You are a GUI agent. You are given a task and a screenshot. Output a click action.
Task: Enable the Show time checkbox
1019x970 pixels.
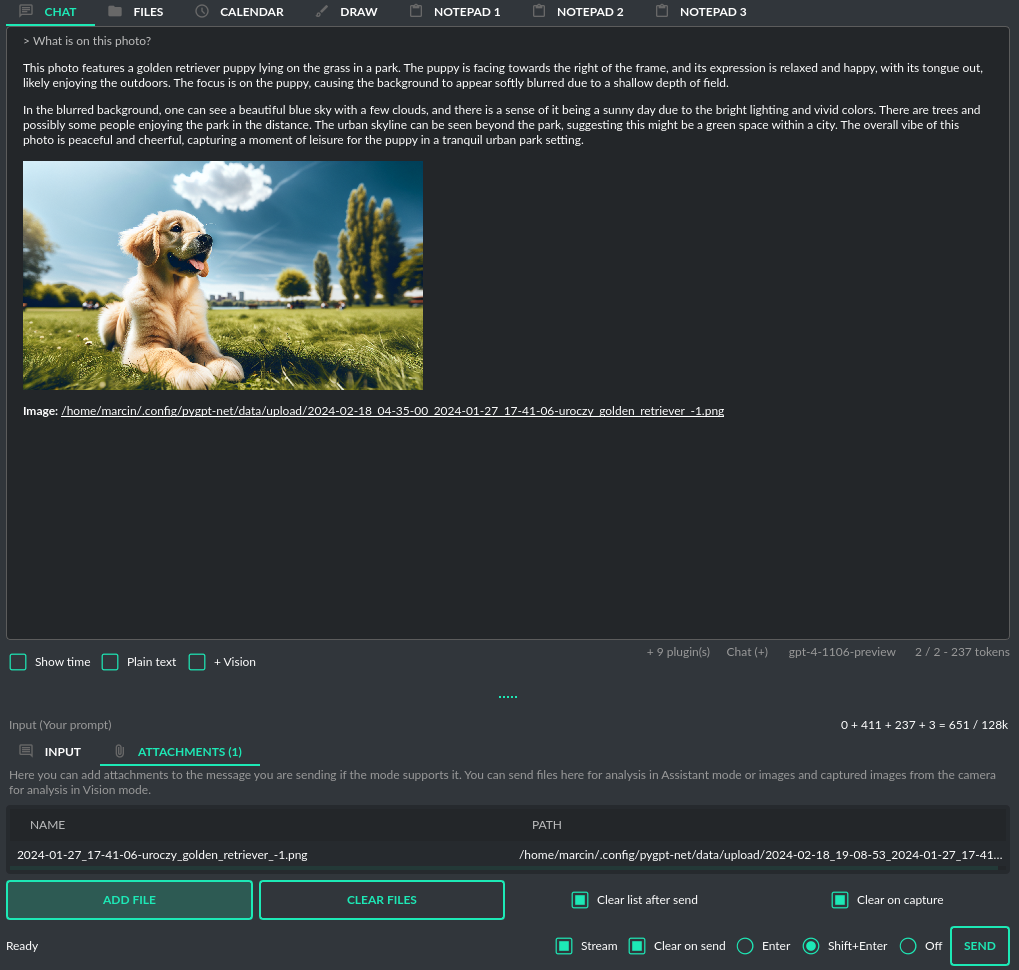pyautogui.click(x=18, y=662)
